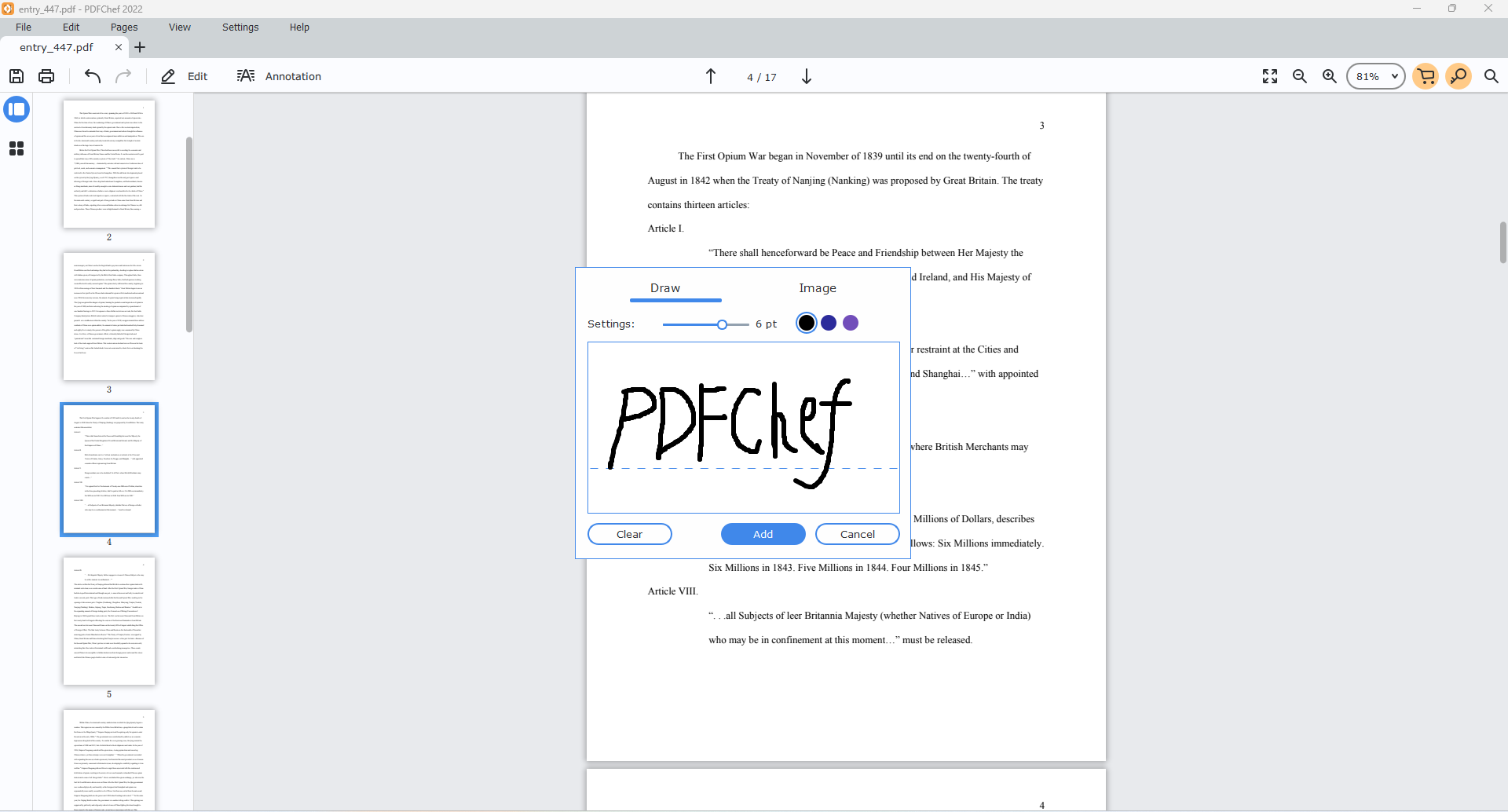The width and height of the screenshot is (1508, 812).
Task: Cancel the signature dialog
Action: tap(858, 534)
